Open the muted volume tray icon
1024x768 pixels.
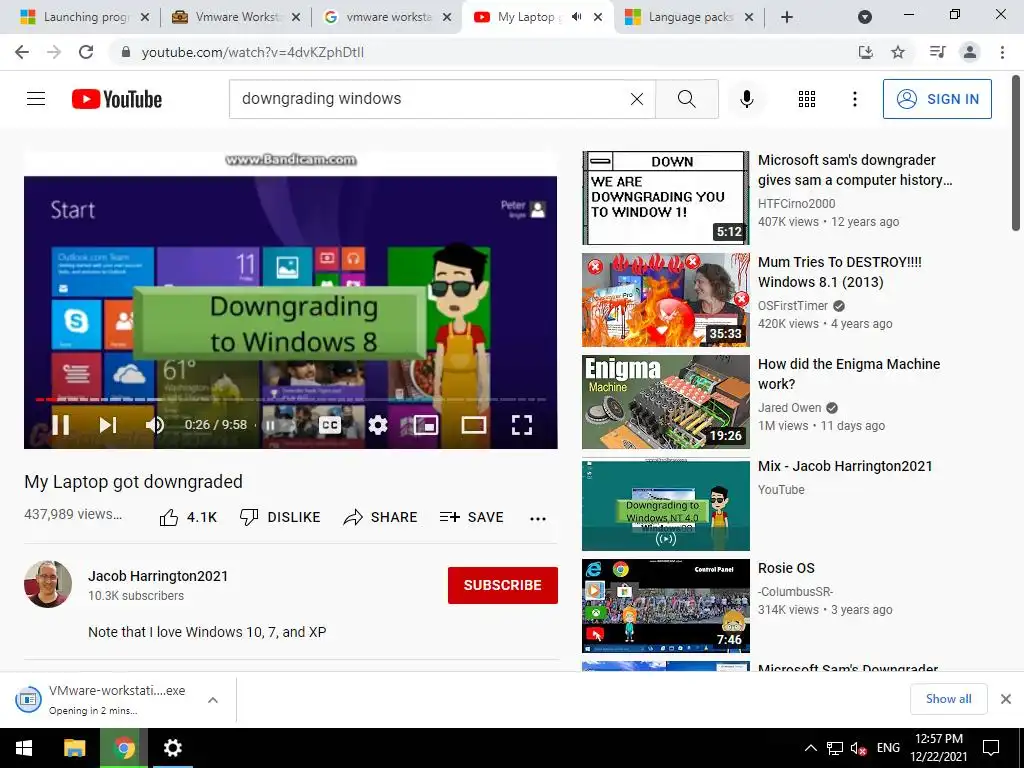[x=858, y=748]
